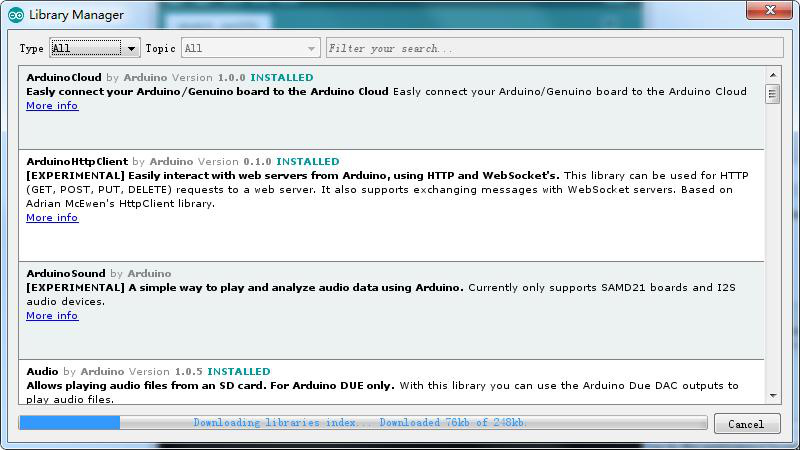
Task: Click Version 1.0.5 text of Audio
Action: (166, 371)
